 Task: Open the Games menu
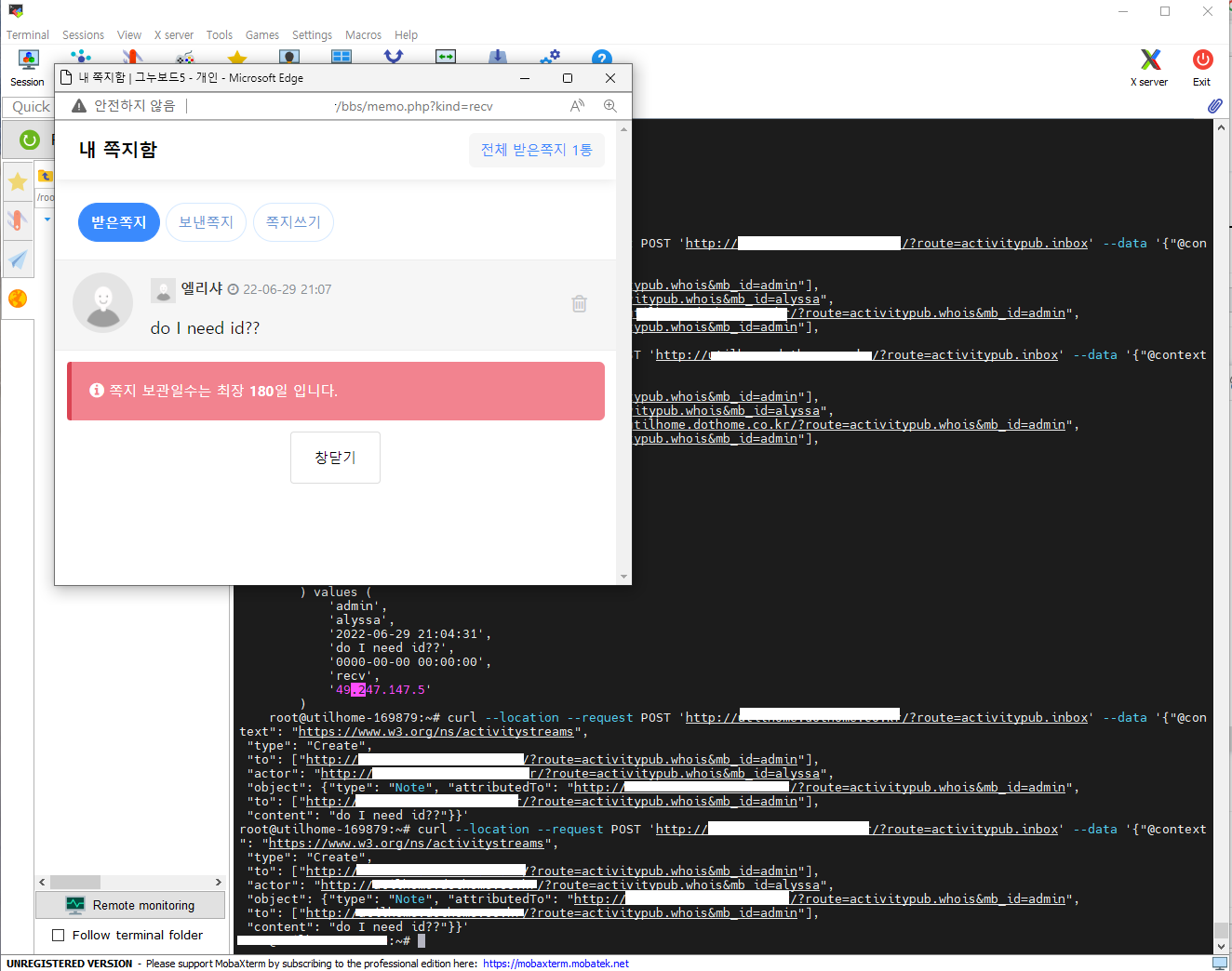point(262,35)
